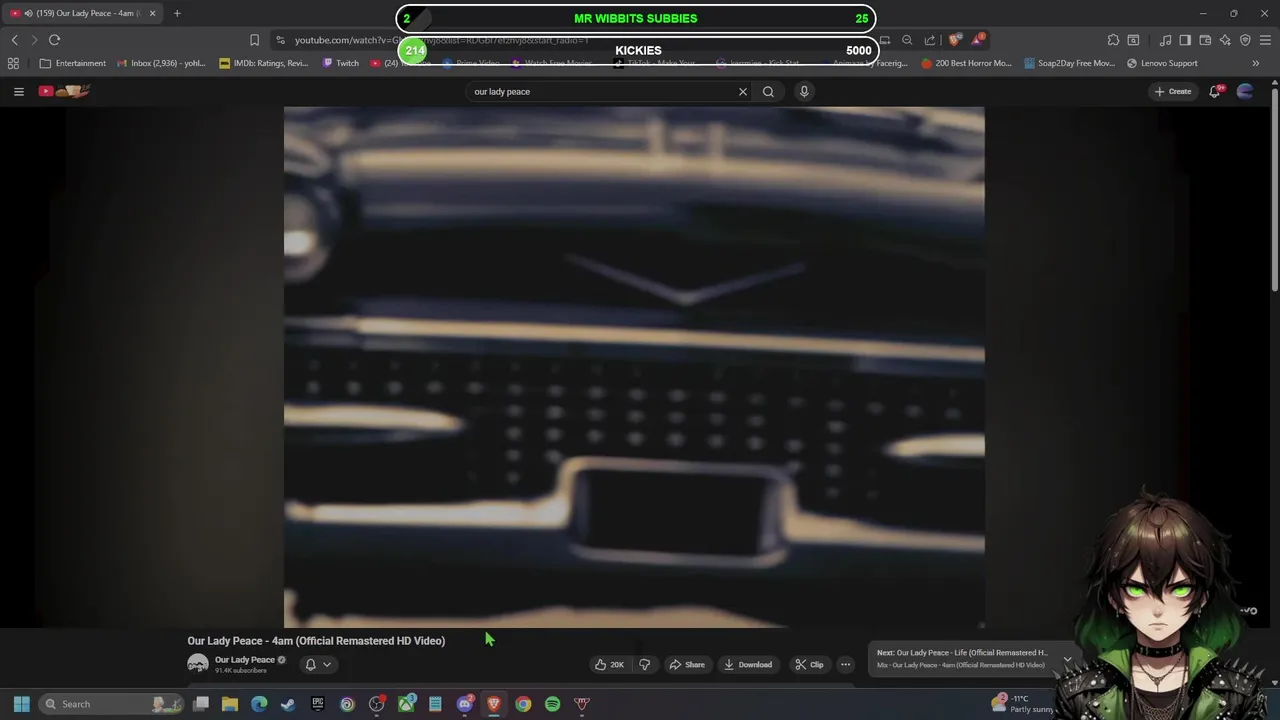Open Epic Games Launcher from the taskbar
Viewport: 1280px width, 720px height.
(x=318, y=704)
